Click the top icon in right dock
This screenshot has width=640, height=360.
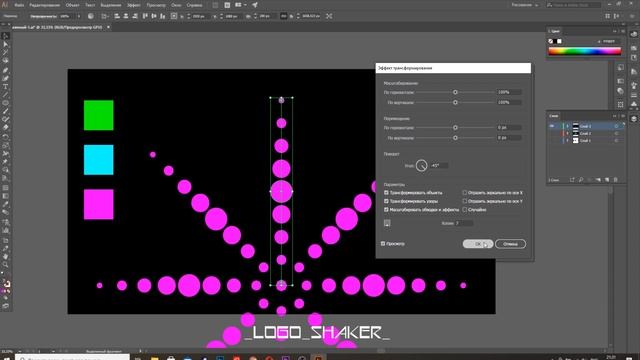633,34
